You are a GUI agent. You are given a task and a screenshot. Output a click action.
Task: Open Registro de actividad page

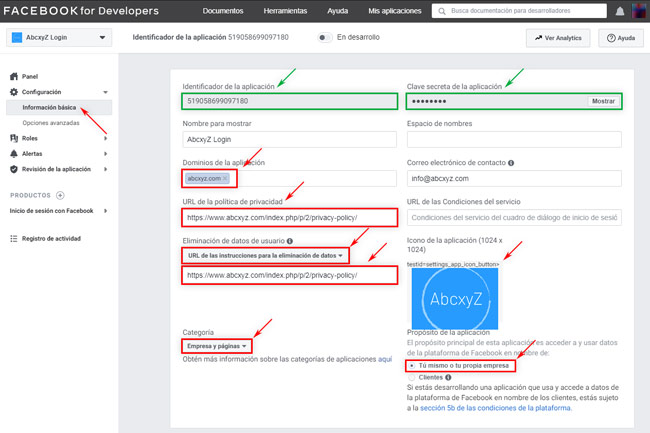point(51,239)
